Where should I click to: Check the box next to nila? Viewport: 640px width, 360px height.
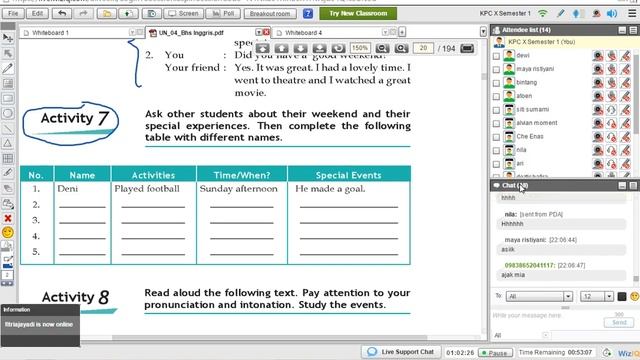[x=496, y=151]
